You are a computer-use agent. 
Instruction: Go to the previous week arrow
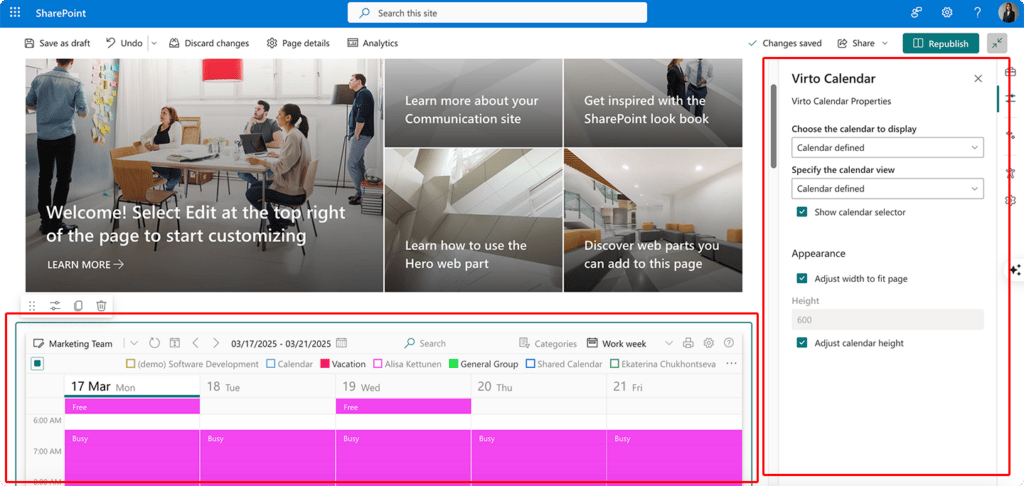pos(195,343)
